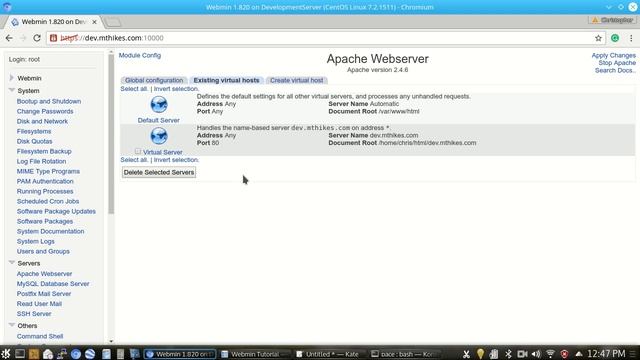Image resolution: width=640 pixels, height=360 pixels.
Task: Click the lightbulb tray icon
Action: [480, 354]
